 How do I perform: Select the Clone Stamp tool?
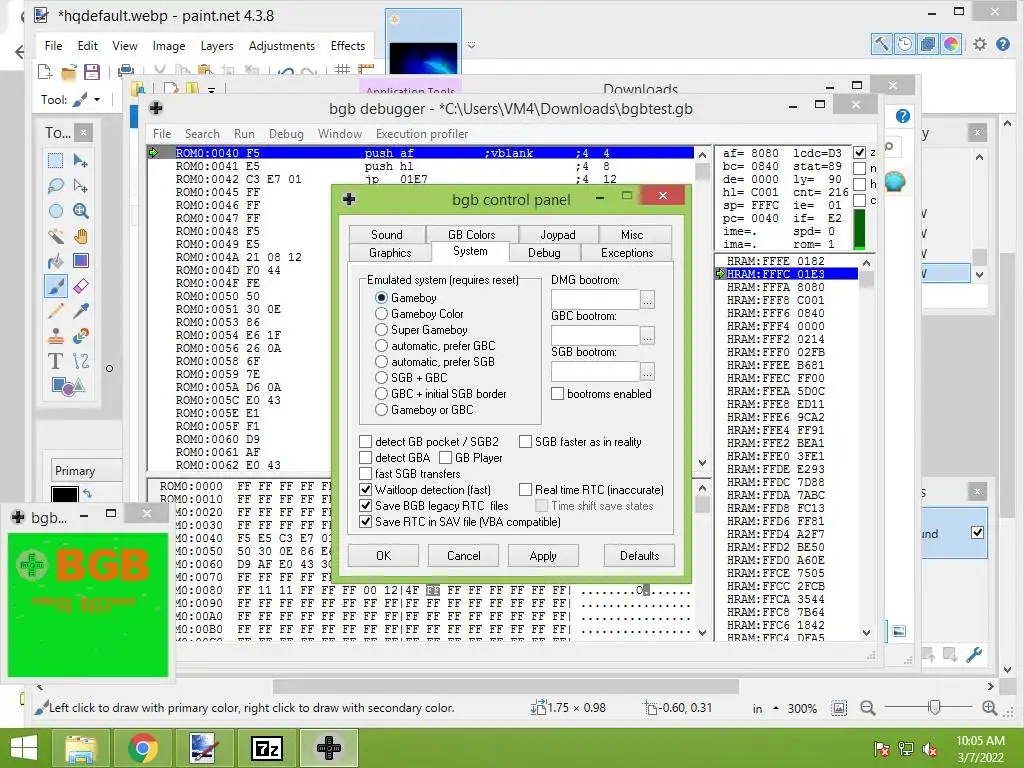[x=56, y=336]
